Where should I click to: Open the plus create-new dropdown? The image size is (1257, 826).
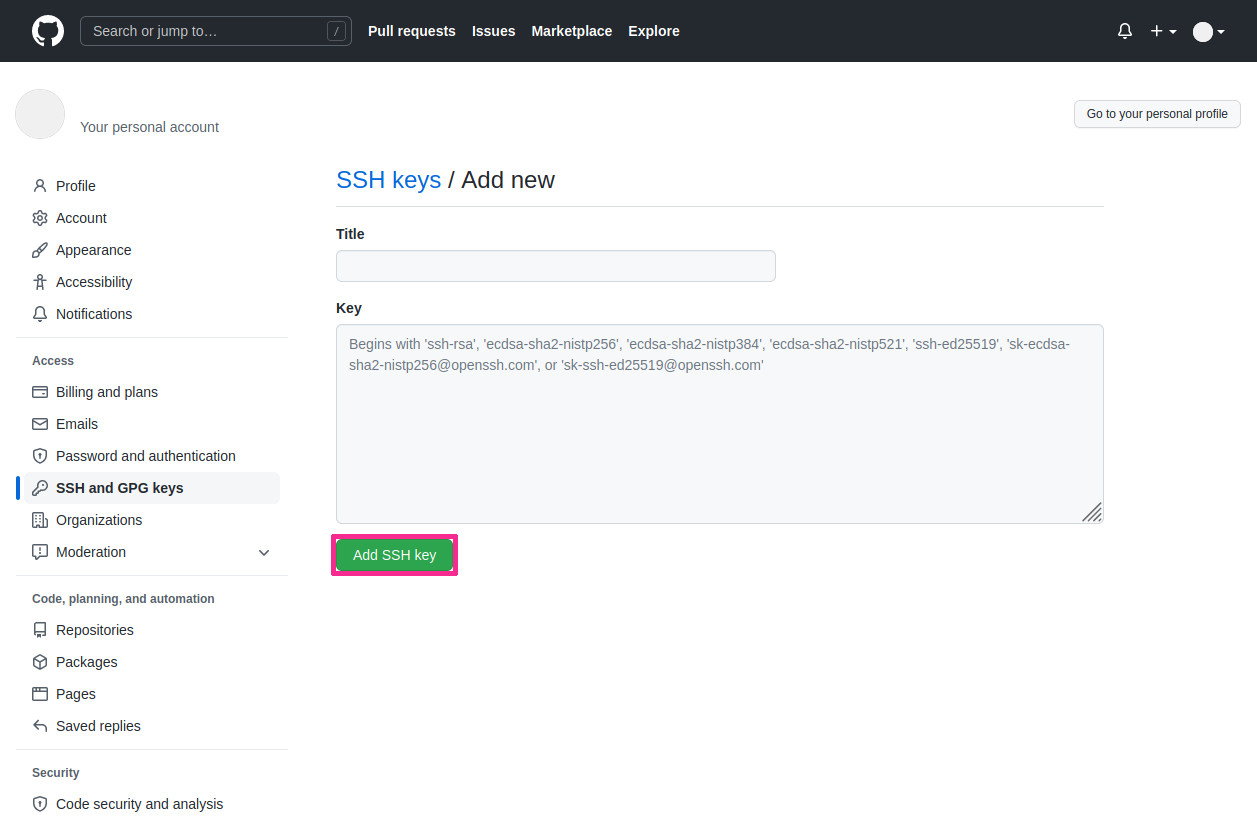(x=1162, y=31)
